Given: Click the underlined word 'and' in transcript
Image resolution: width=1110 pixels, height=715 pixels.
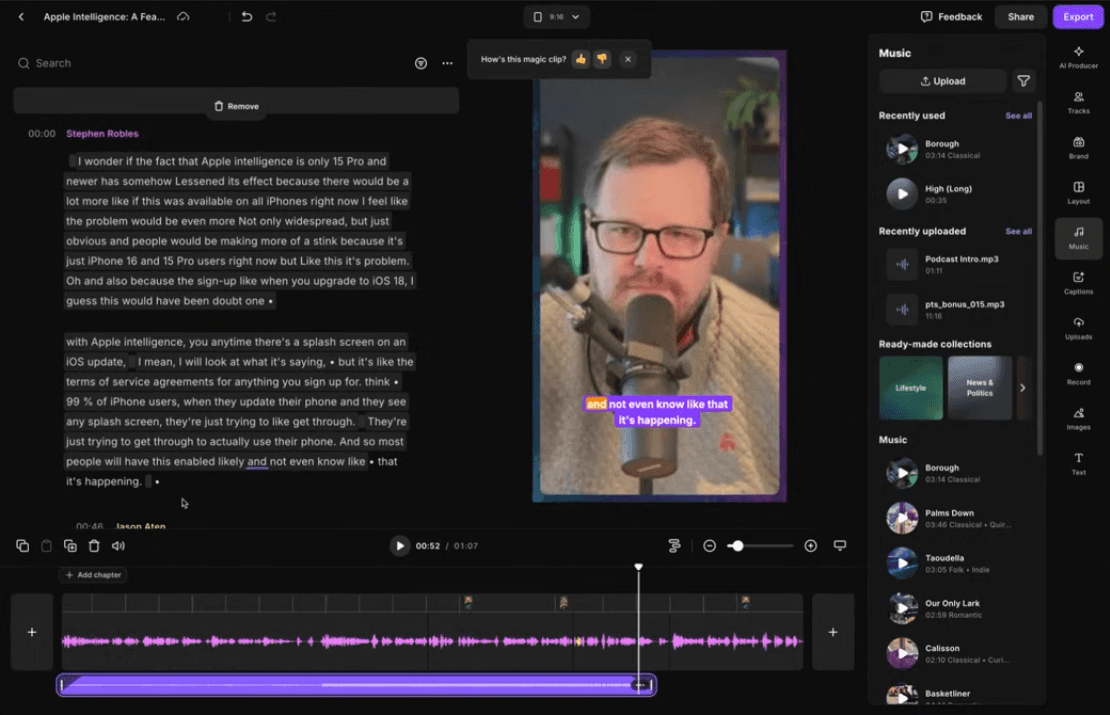Looking at the screenshot, I should pyautogui.click(x=257, y=462).
